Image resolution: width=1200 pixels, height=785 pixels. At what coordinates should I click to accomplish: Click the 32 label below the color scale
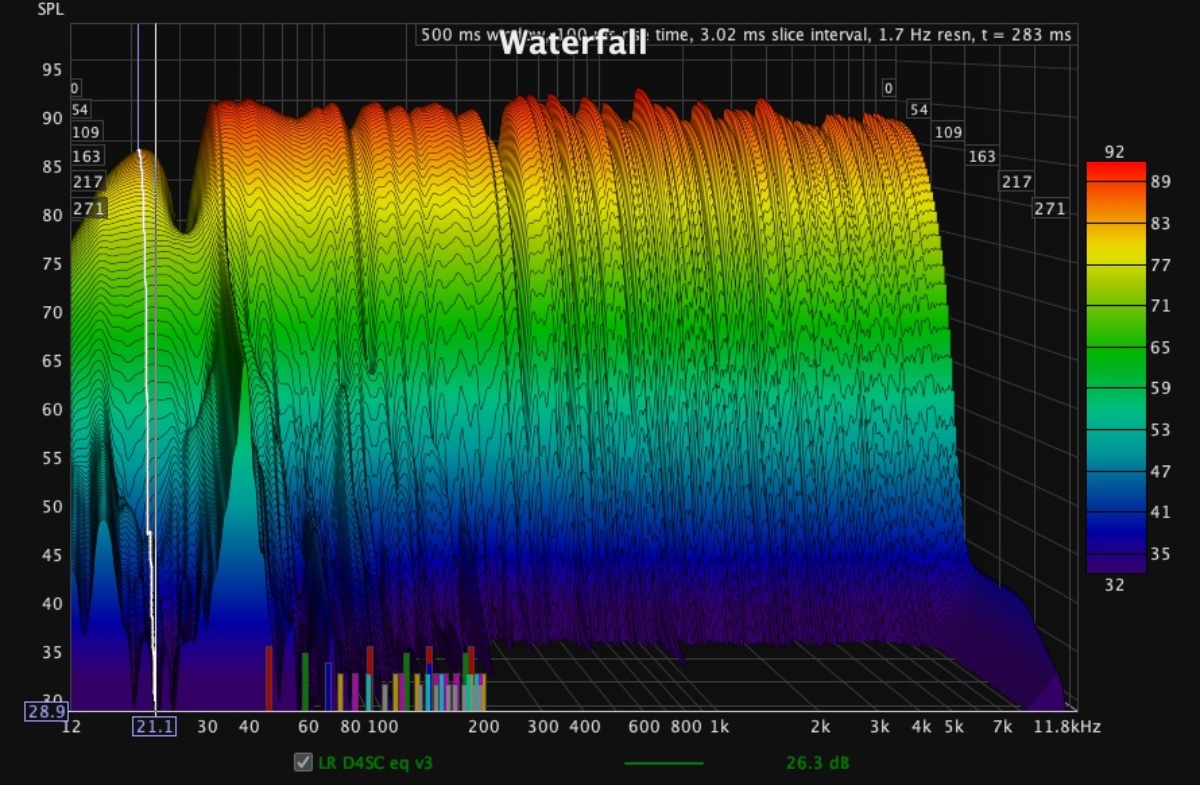coord(1114,585)
